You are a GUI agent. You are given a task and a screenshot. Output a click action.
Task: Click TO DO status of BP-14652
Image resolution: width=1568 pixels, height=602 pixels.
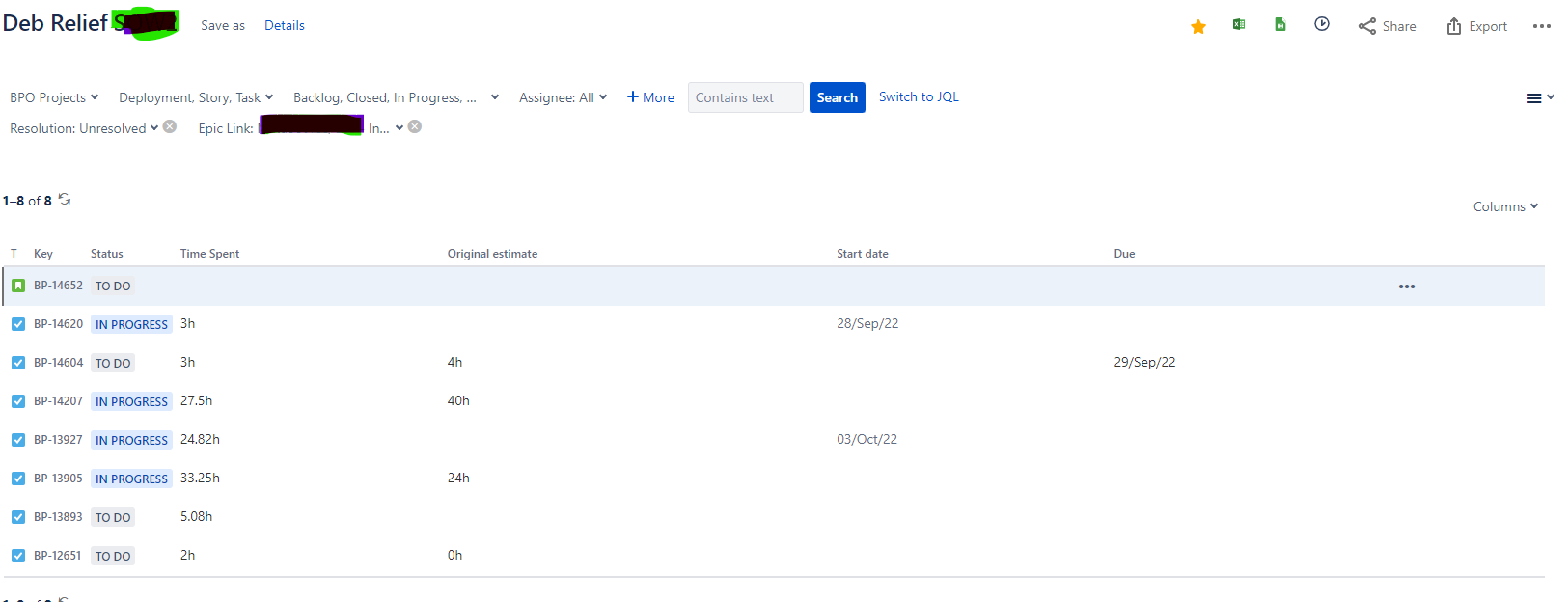(113, 287)
